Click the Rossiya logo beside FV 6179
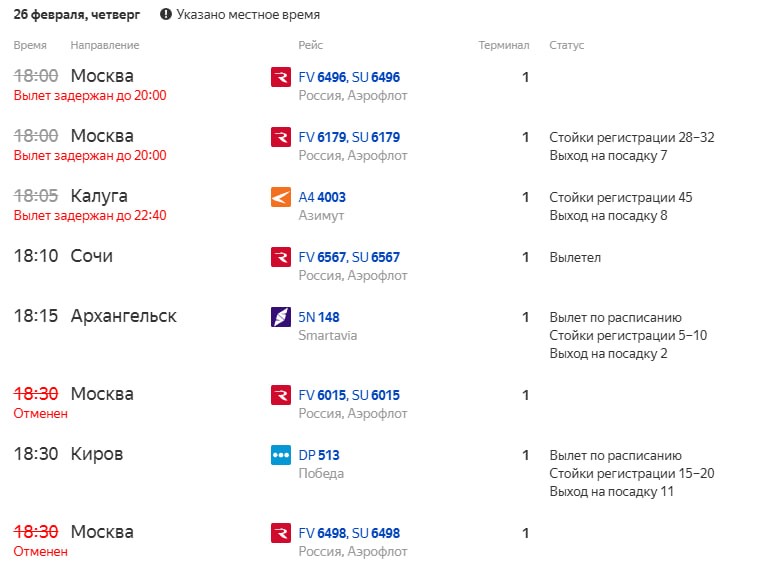Image resolution: width=767 pixels, height=574 pixels. click(x=281, y=137)
